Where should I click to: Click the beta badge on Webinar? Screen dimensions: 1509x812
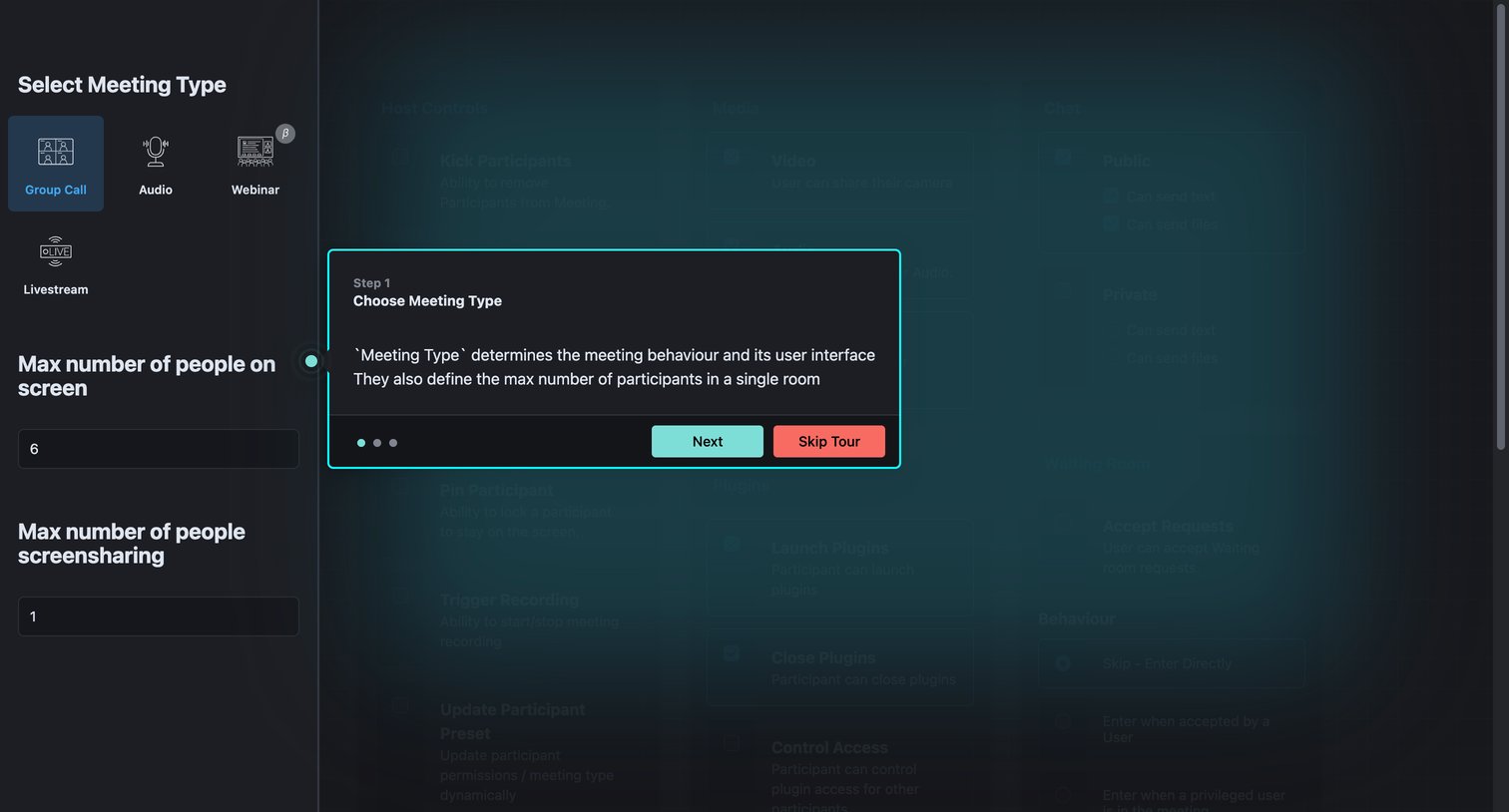click(x=285, y=134)
